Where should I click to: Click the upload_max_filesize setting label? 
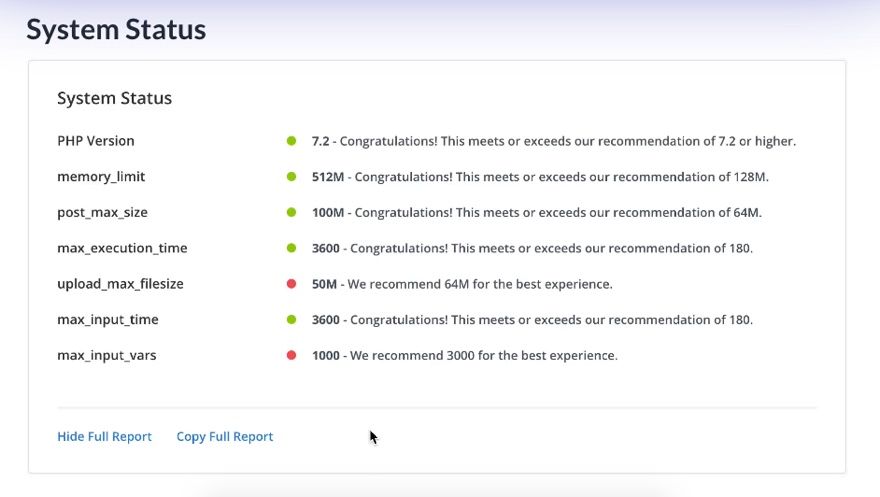[x=120, y=284]
